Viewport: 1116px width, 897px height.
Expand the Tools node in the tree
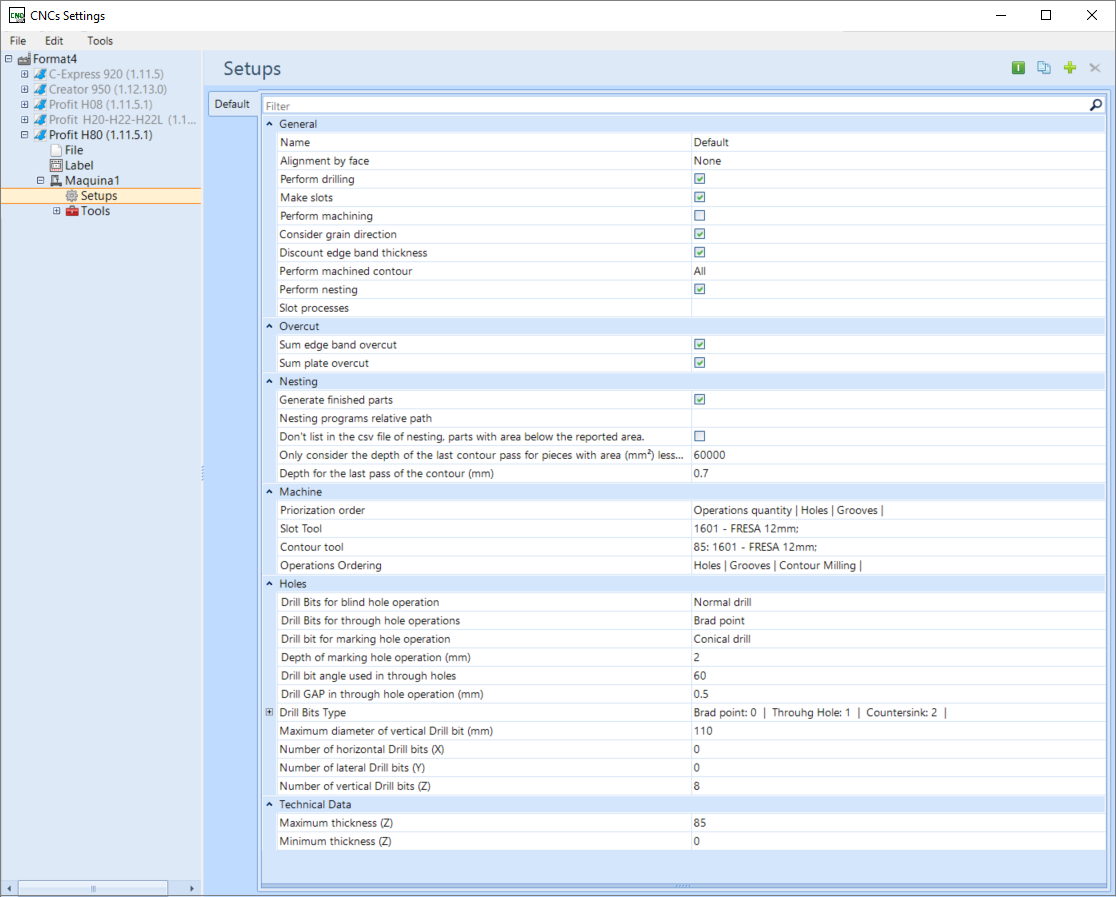(x=56, y=211)
